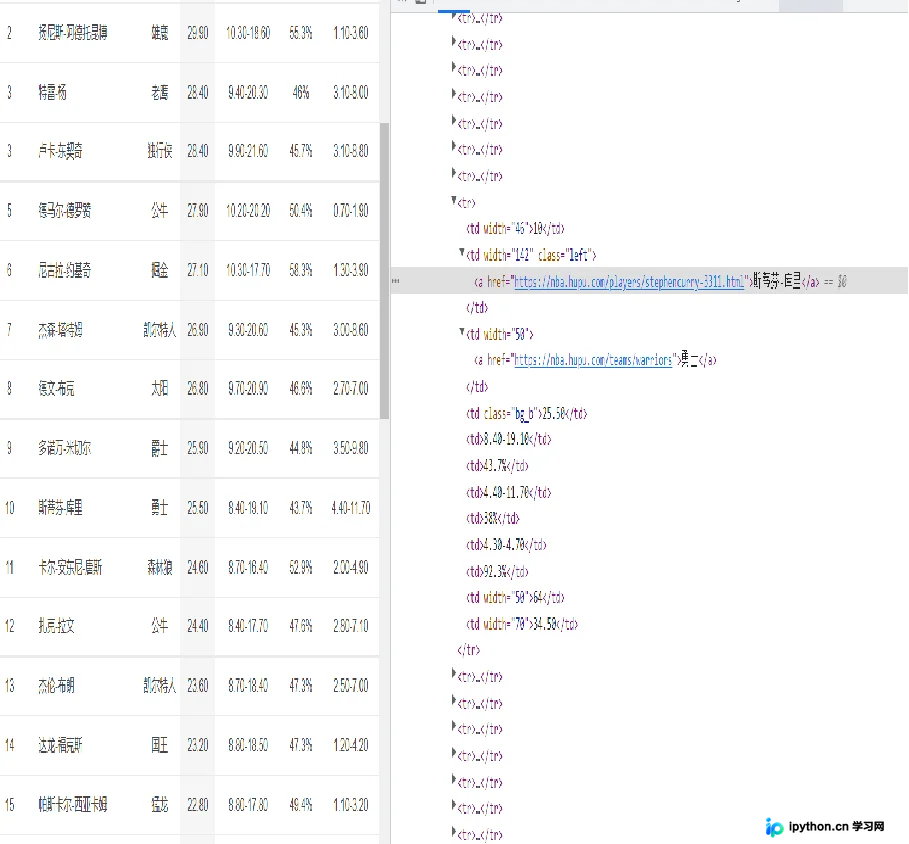Collapse the td width="50" node with warriors link
This screenshot has height=844, width=909.
pos(462,332)
